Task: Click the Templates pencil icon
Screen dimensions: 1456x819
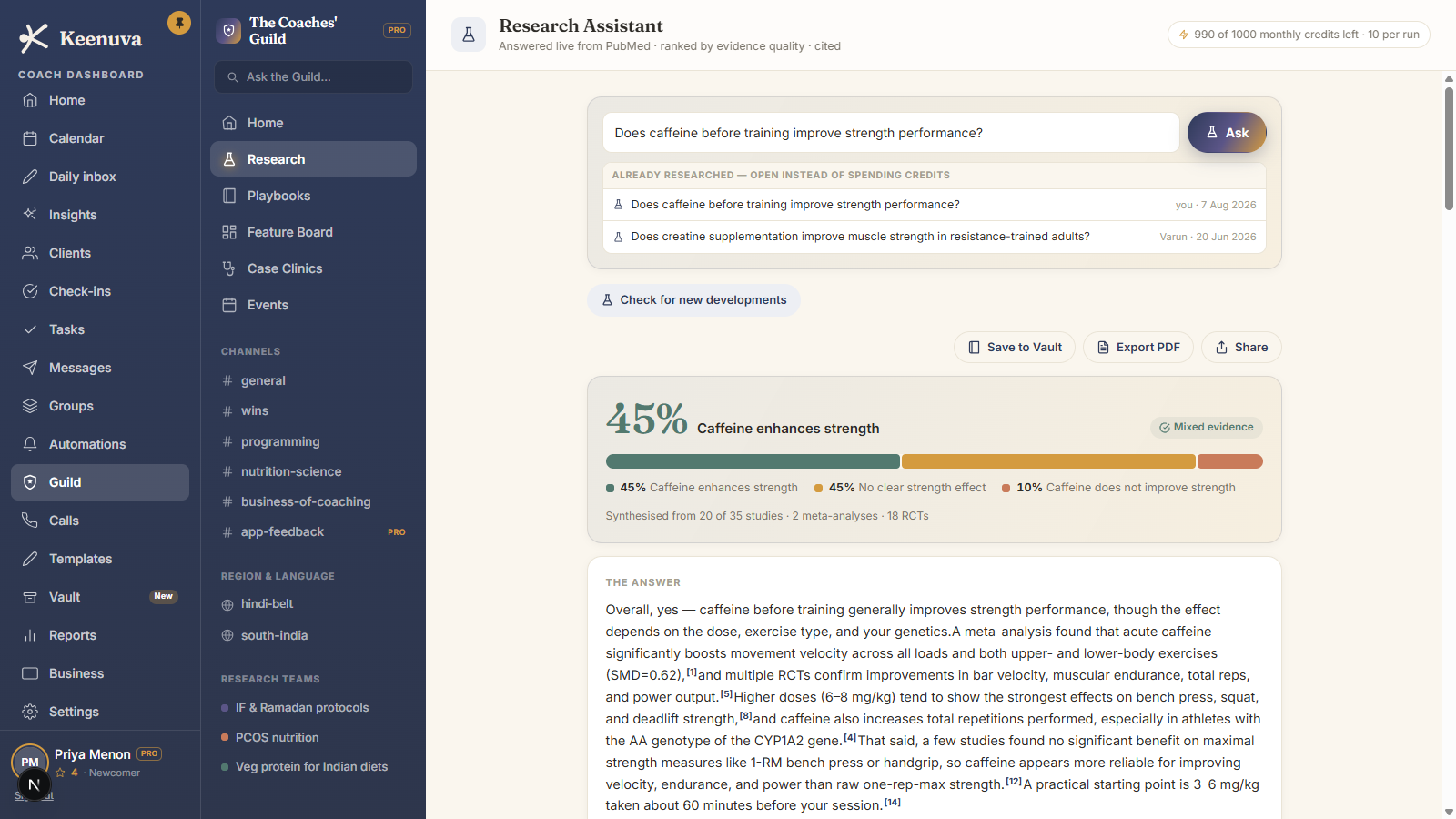Action: 30,559
